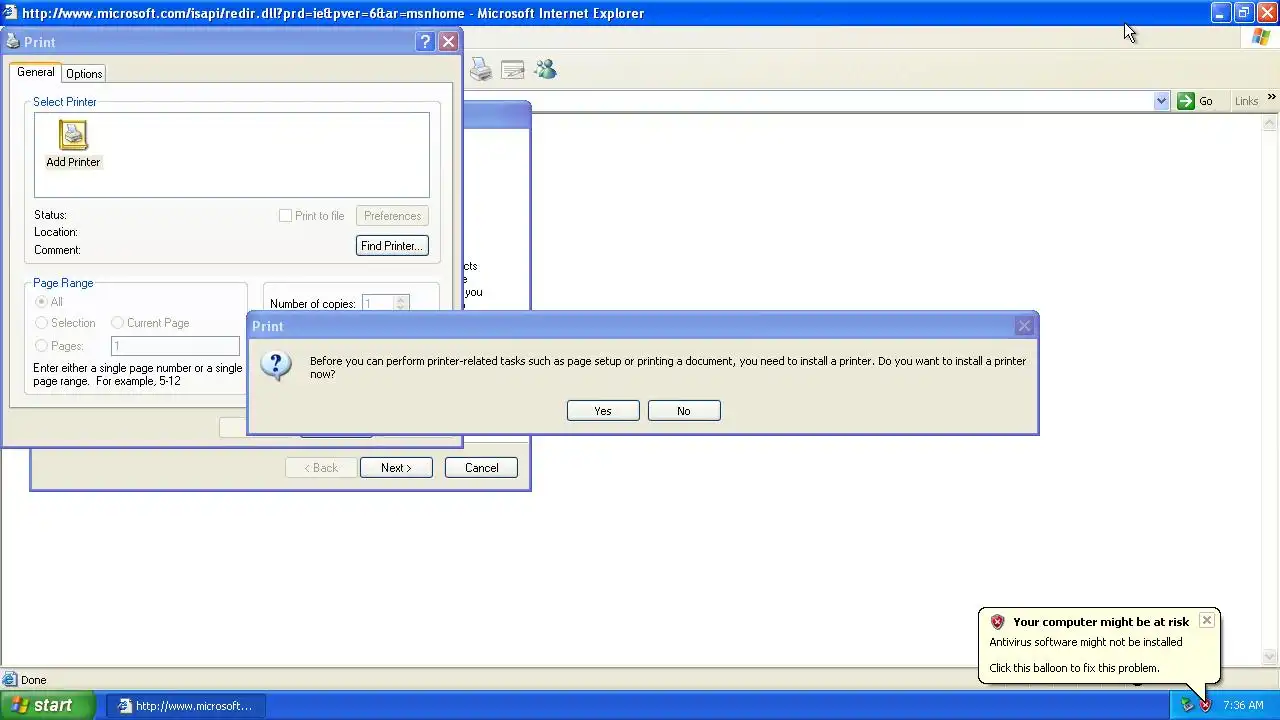
Task: Minimize the Internet Explorer window
Action: click(x=1220, y=13)
